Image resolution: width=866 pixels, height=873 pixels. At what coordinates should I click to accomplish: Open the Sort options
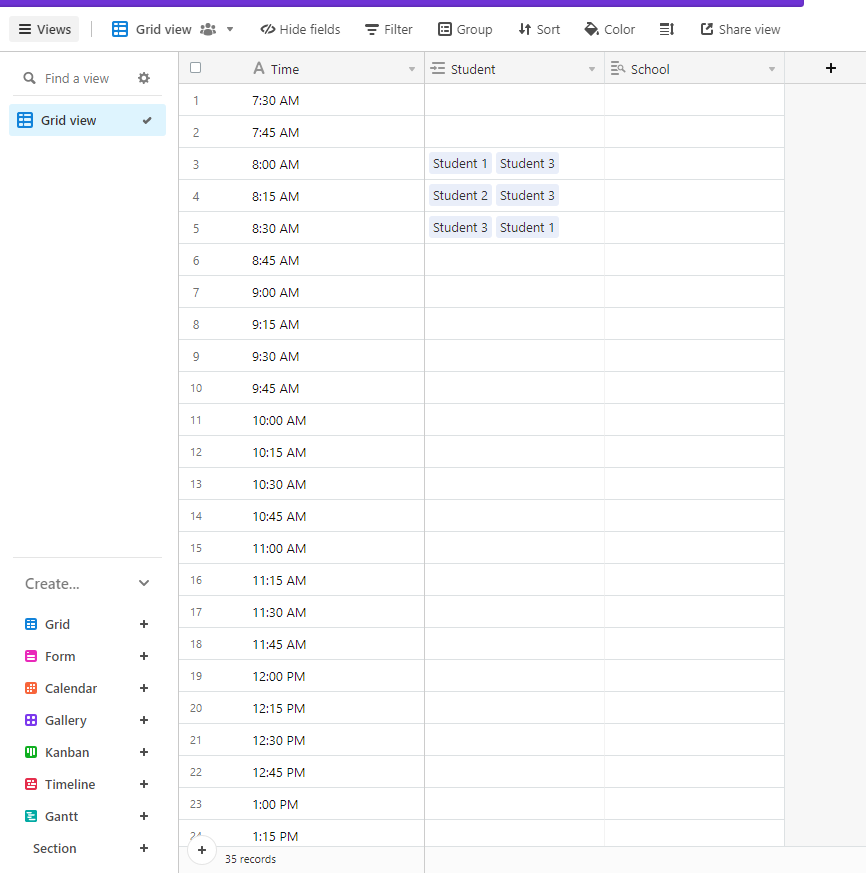coord(539,30)
